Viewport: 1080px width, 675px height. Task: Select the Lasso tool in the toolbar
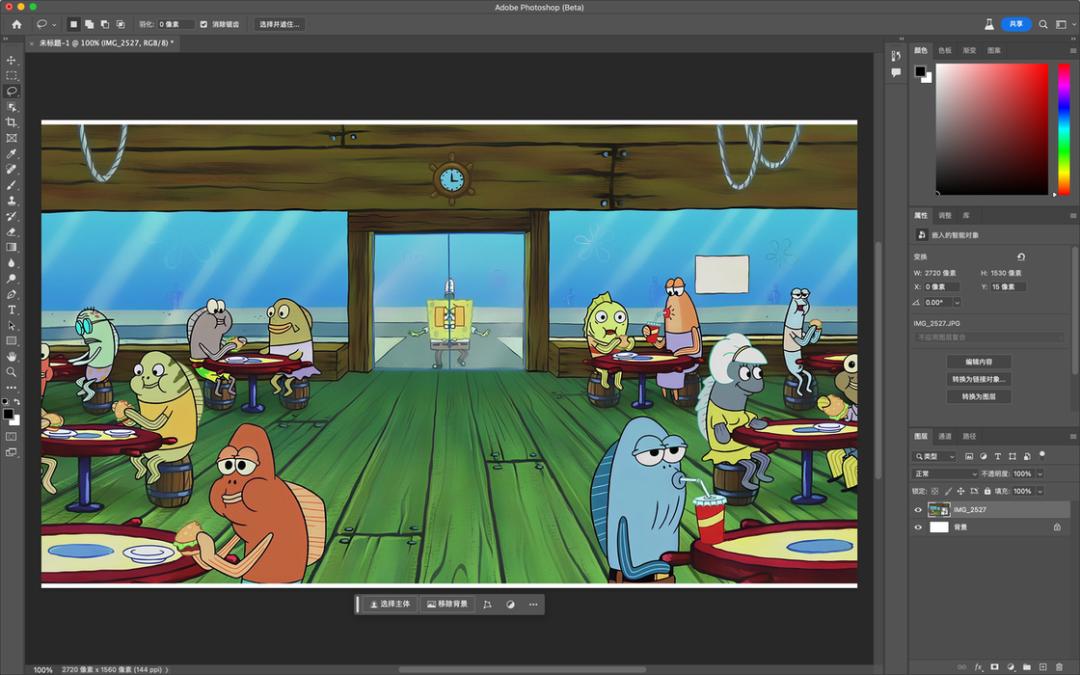(12, 91)
